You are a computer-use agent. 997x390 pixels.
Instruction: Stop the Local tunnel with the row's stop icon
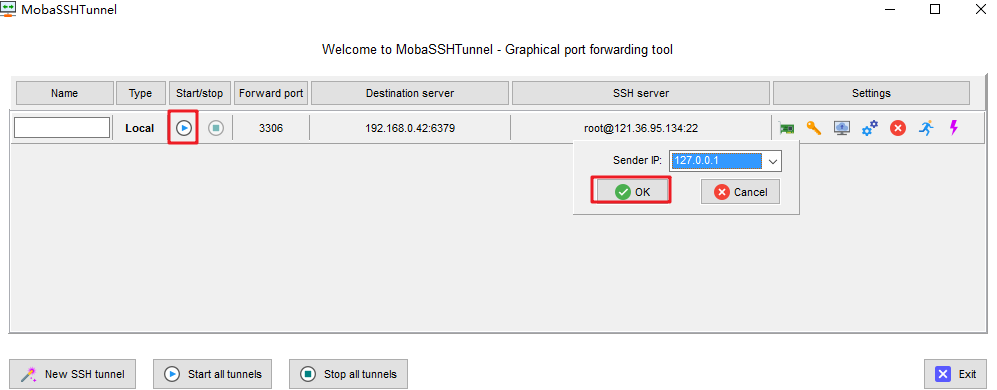(x=216, y=128)
